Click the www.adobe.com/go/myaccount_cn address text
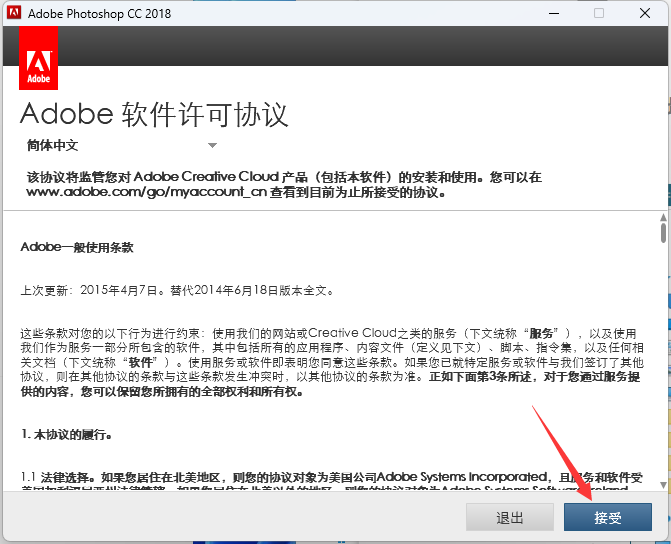671x544 pixels. tap(146, 192)
